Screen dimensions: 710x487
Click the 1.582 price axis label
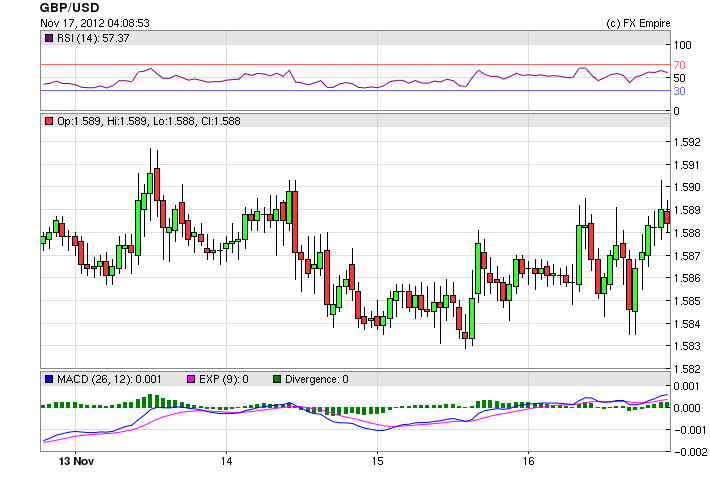[687, 369]
